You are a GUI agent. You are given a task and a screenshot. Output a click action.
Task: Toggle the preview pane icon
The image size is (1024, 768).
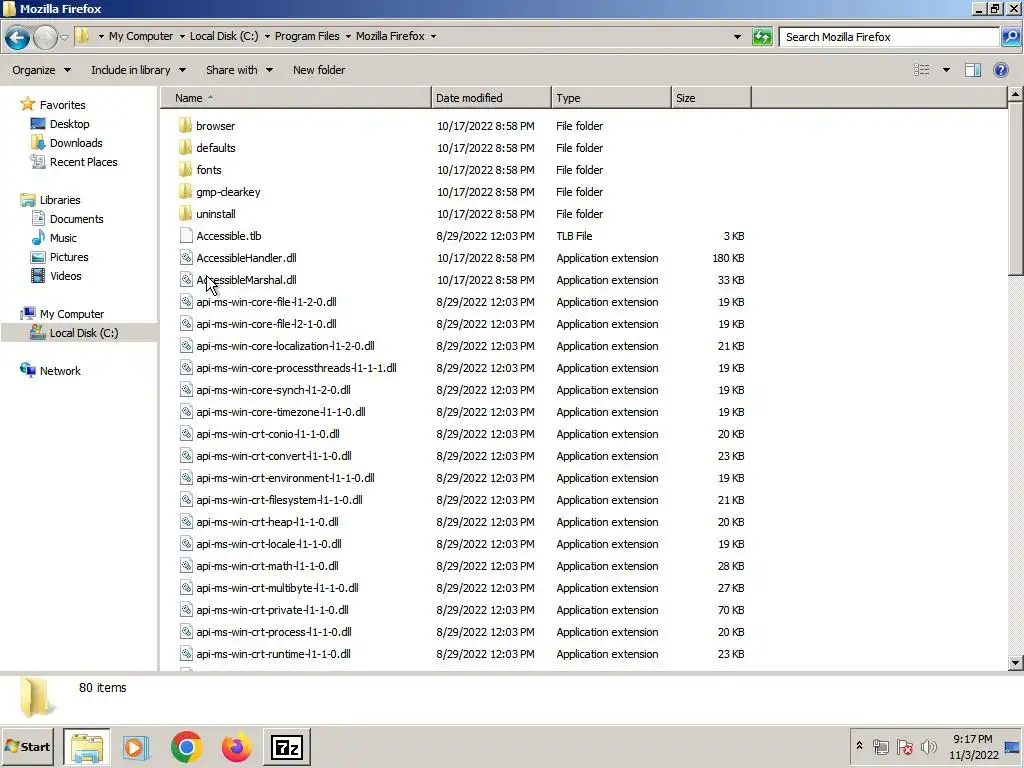(973, 70)
